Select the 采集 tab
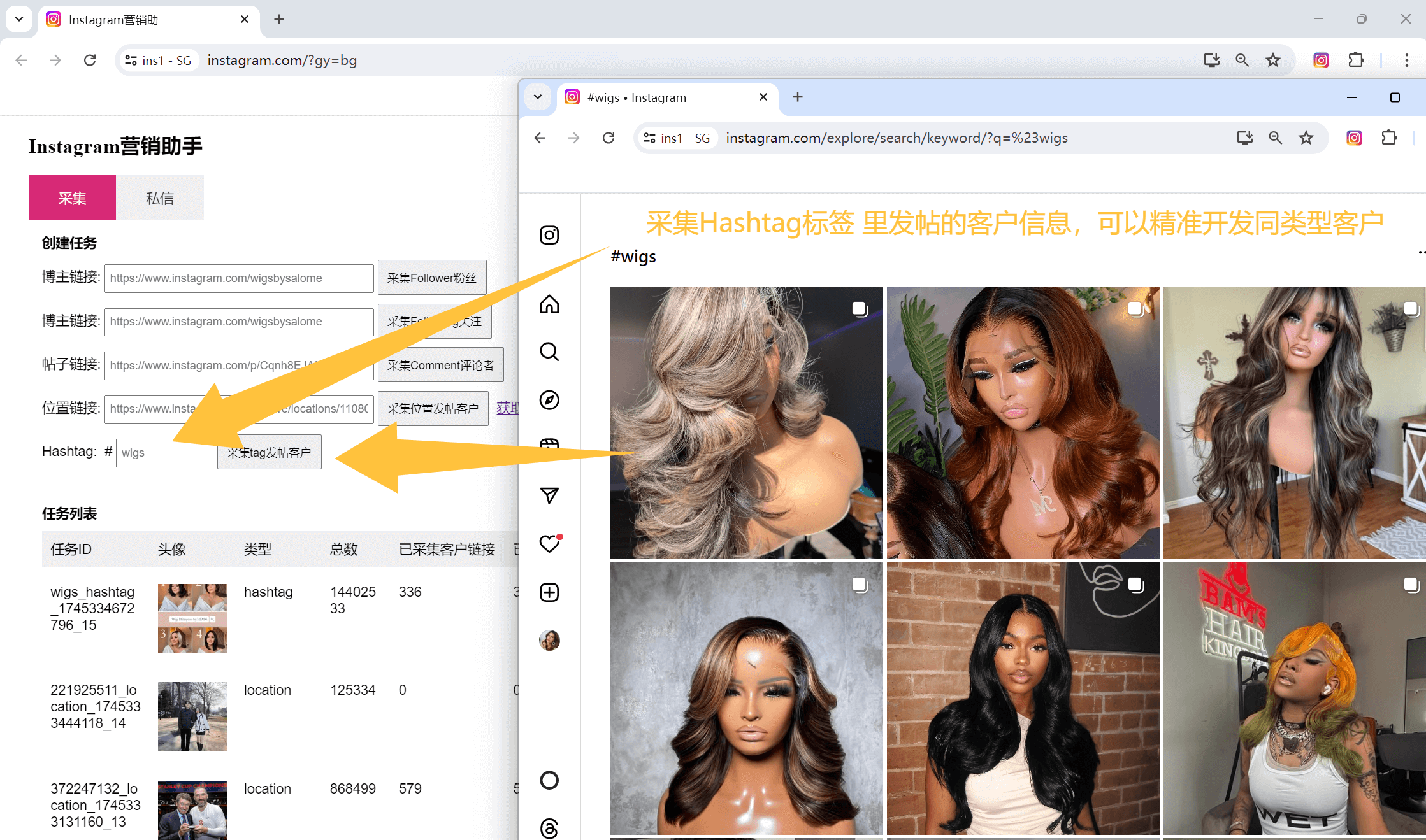1426x840 pixels. point(72,197)
